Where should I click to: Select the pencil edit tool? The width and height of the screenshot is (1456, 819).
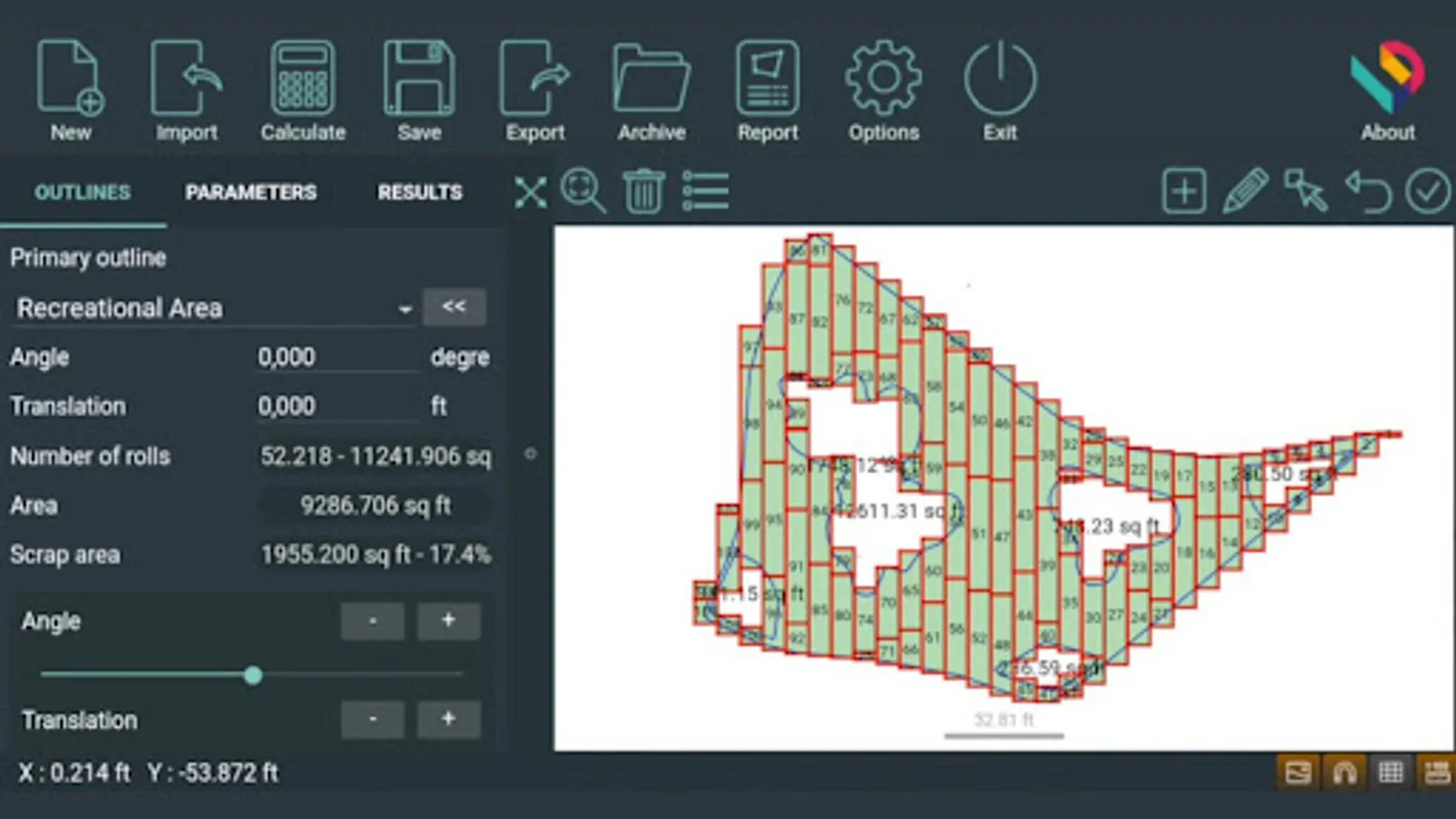tap(1245, 191)
